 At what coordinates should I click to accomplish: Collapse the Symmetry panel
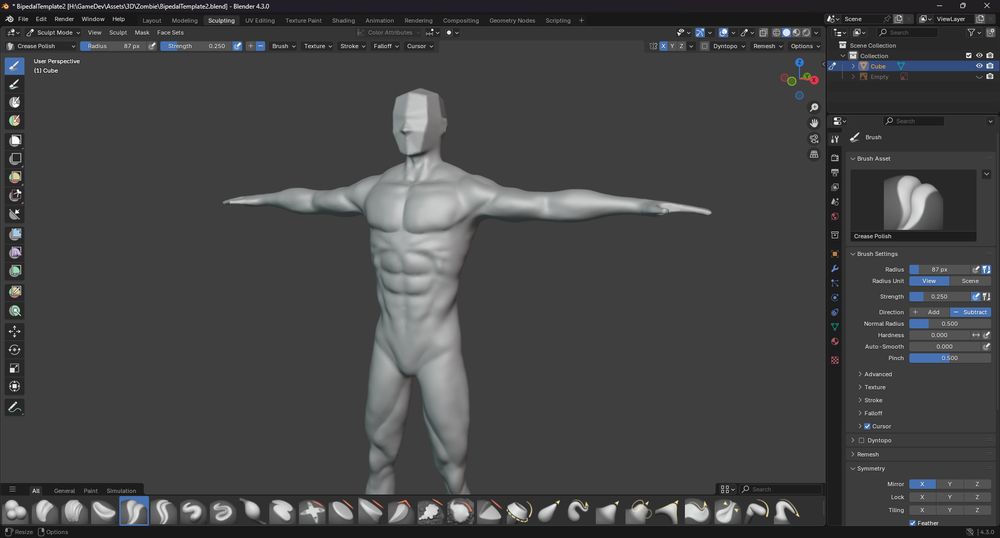coord(871,469)
